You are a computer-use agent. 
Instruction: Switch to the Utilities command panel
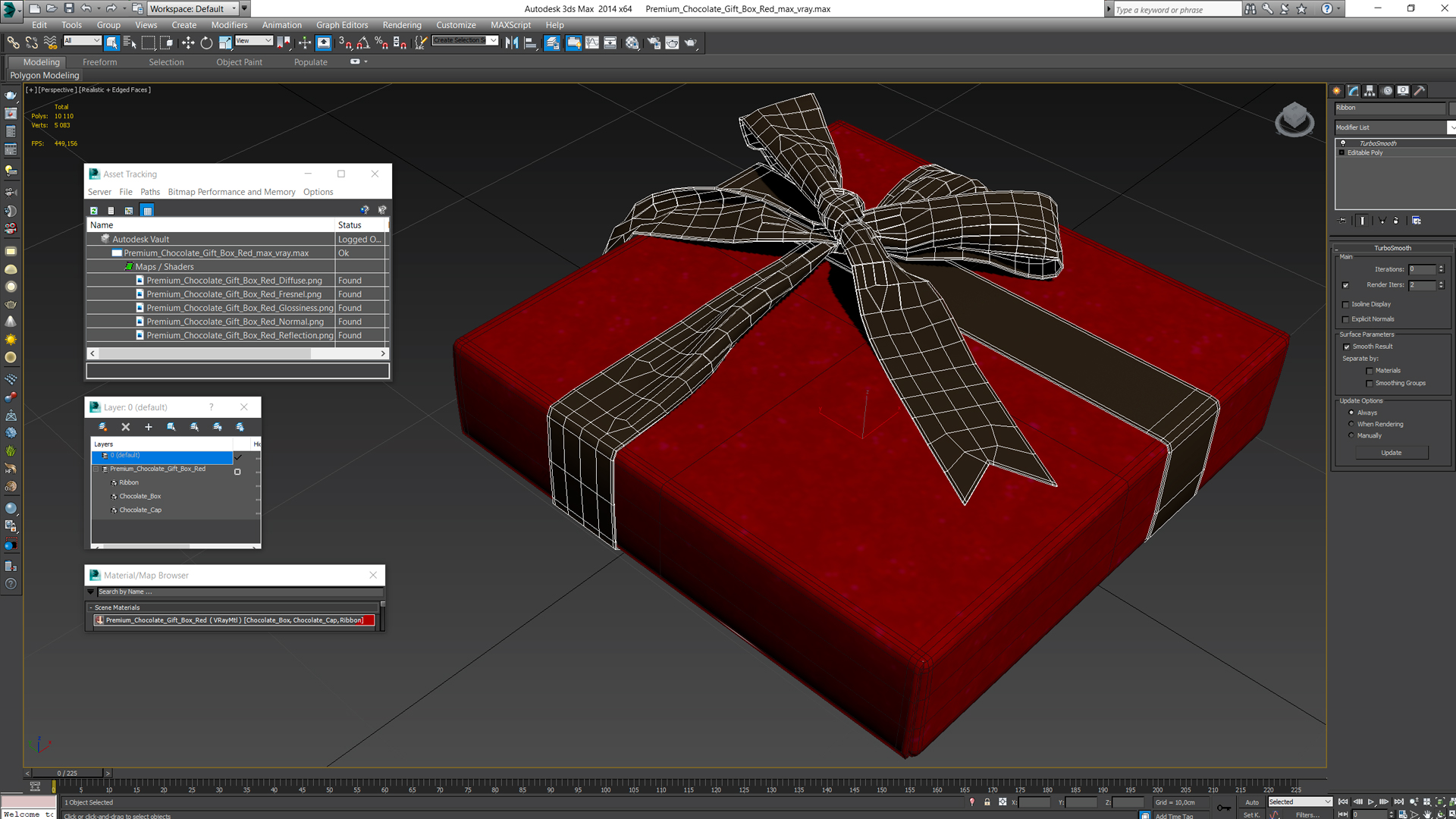coord(1420,90)
